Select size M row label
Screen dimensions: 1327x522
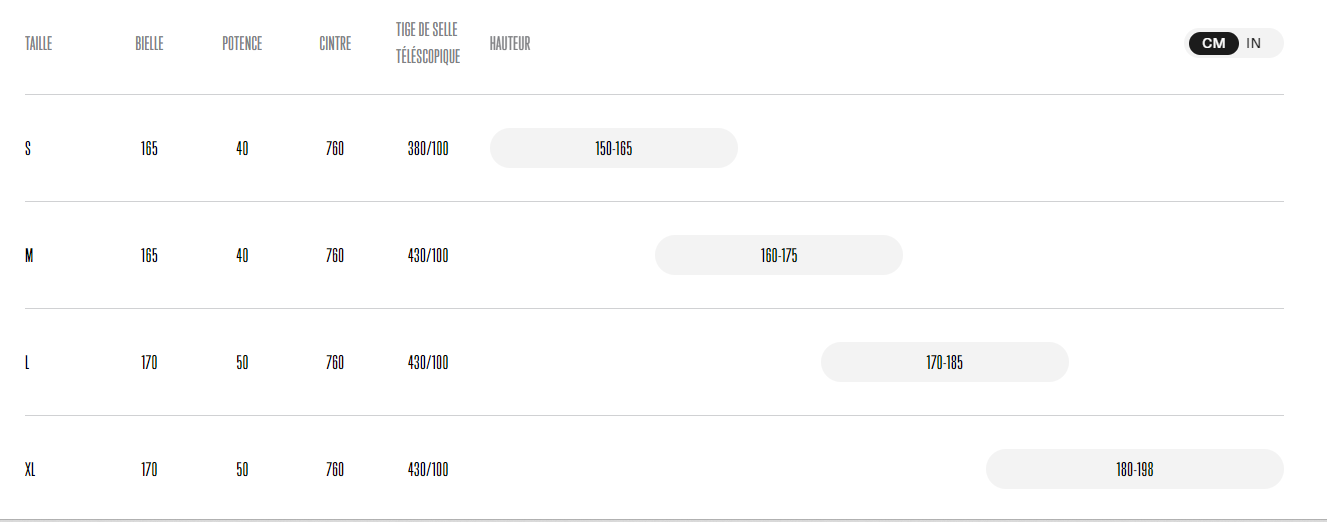[x=29, y=255]
